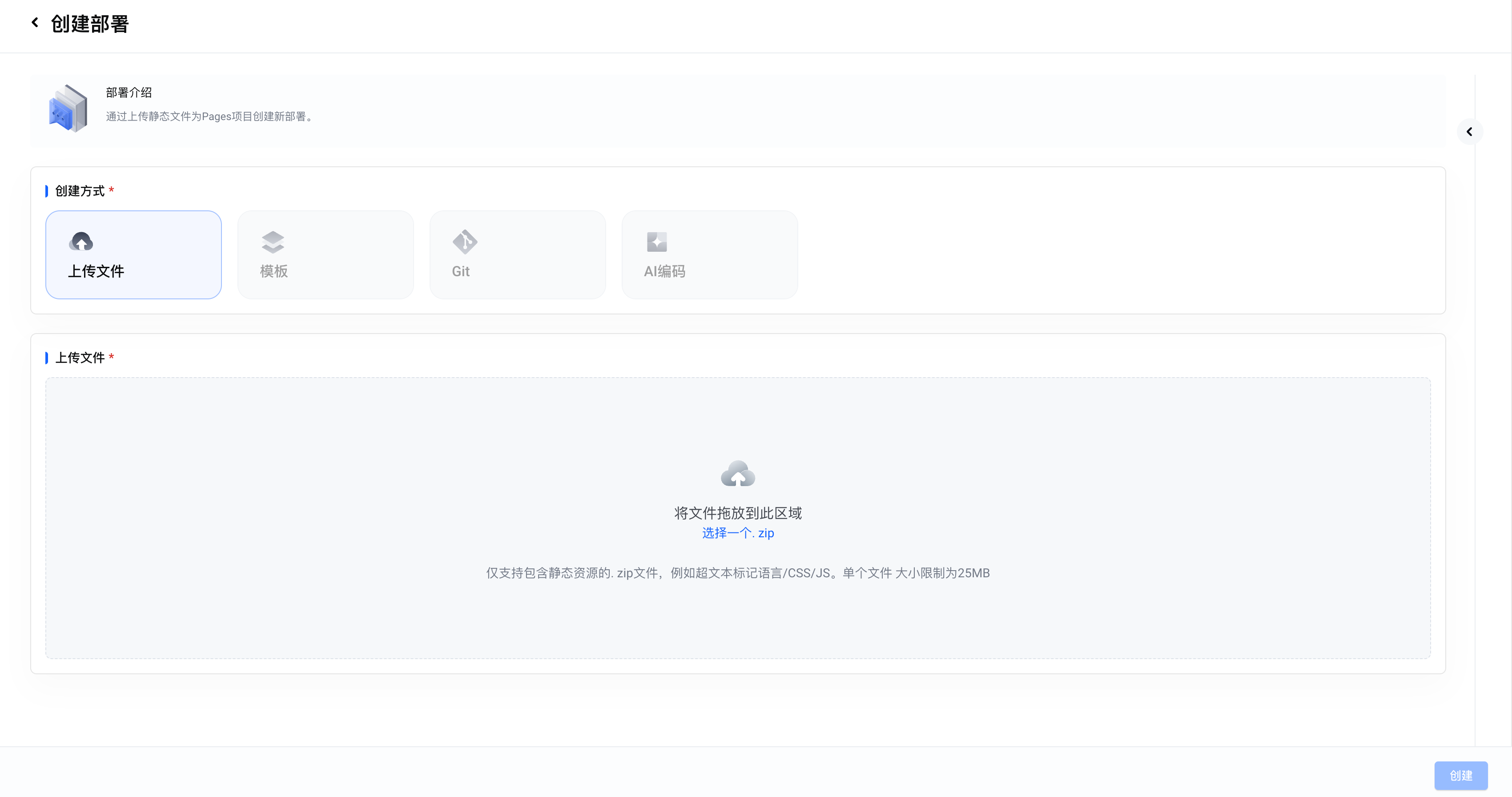Click the cloud upload icon in 上传文件 card
Image resolution: width=1512 pixels, height=797 pixels.
tap(81, 241)
